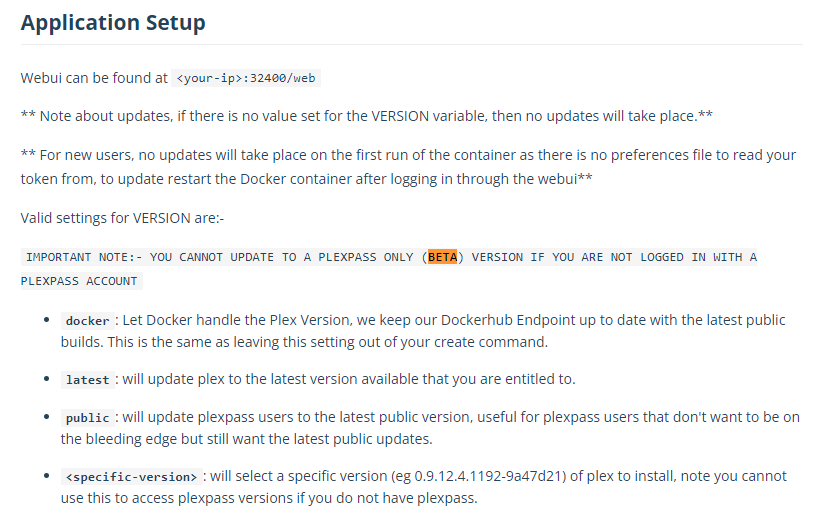Screen dimensions: 825x515
Task: Click the PLEXPASS ACCOUNT code text
Action: (x=79, y=281)
